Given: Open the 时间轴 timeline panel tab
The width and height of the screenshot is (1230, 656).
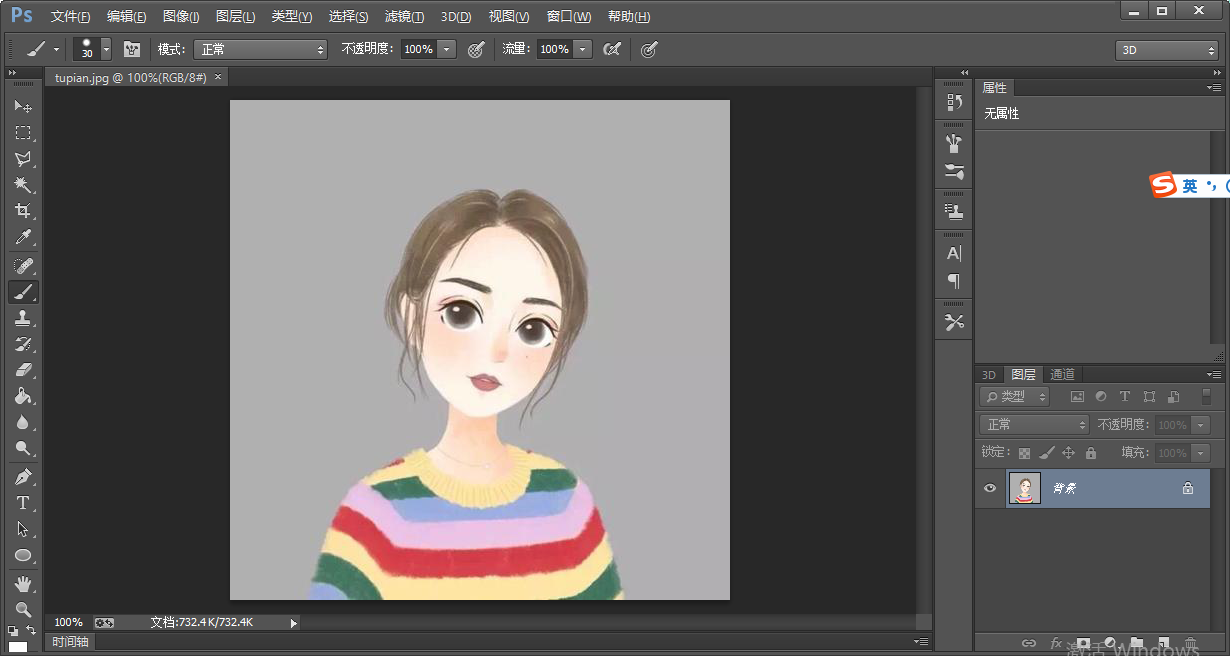Looking at the screenshot, I should (71, 642).
